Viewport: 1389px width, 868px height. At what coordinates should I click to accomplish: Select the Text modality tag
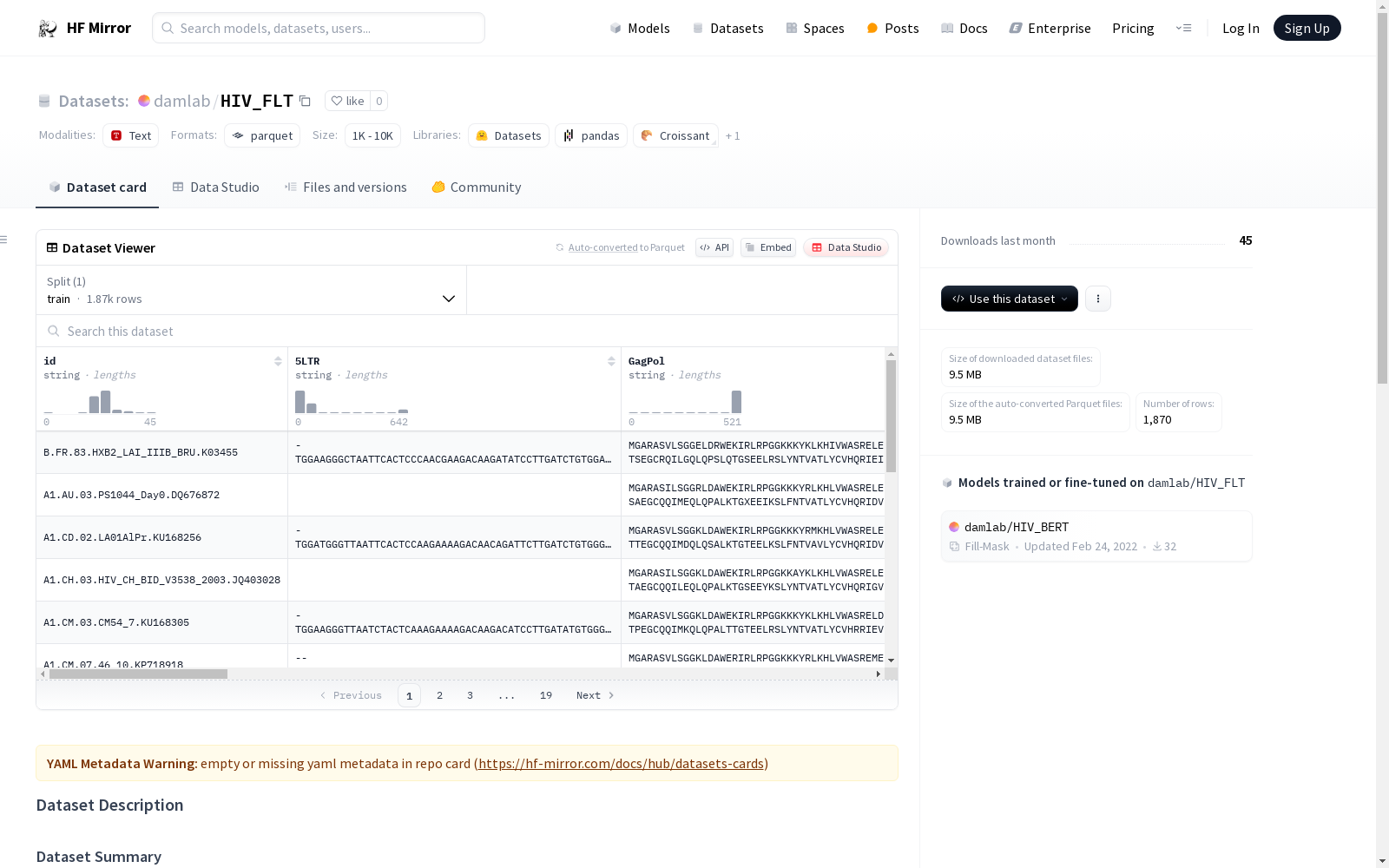click(131, 135)
